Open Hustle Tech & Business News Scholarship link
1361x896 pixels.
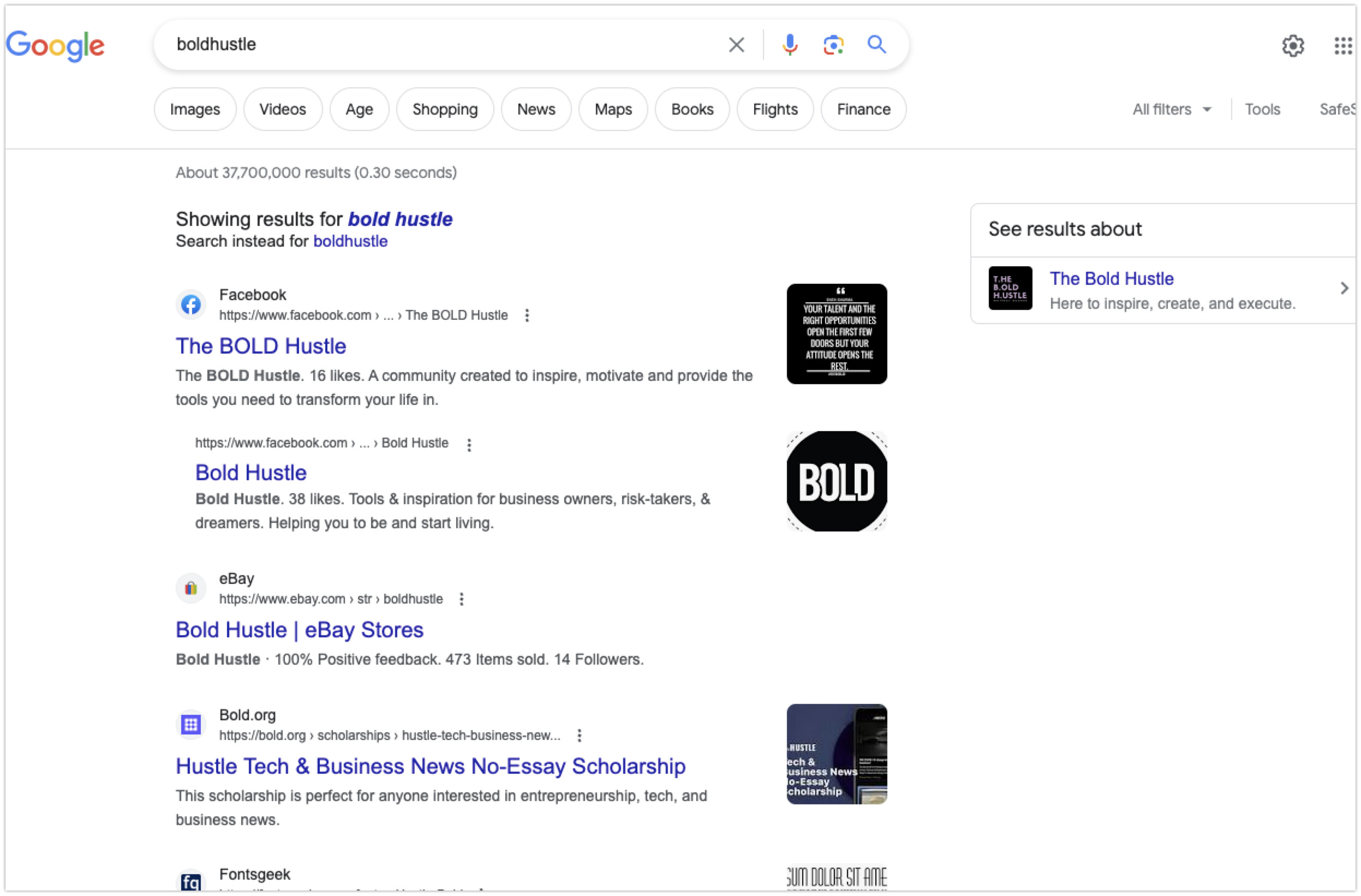point(430,766)
